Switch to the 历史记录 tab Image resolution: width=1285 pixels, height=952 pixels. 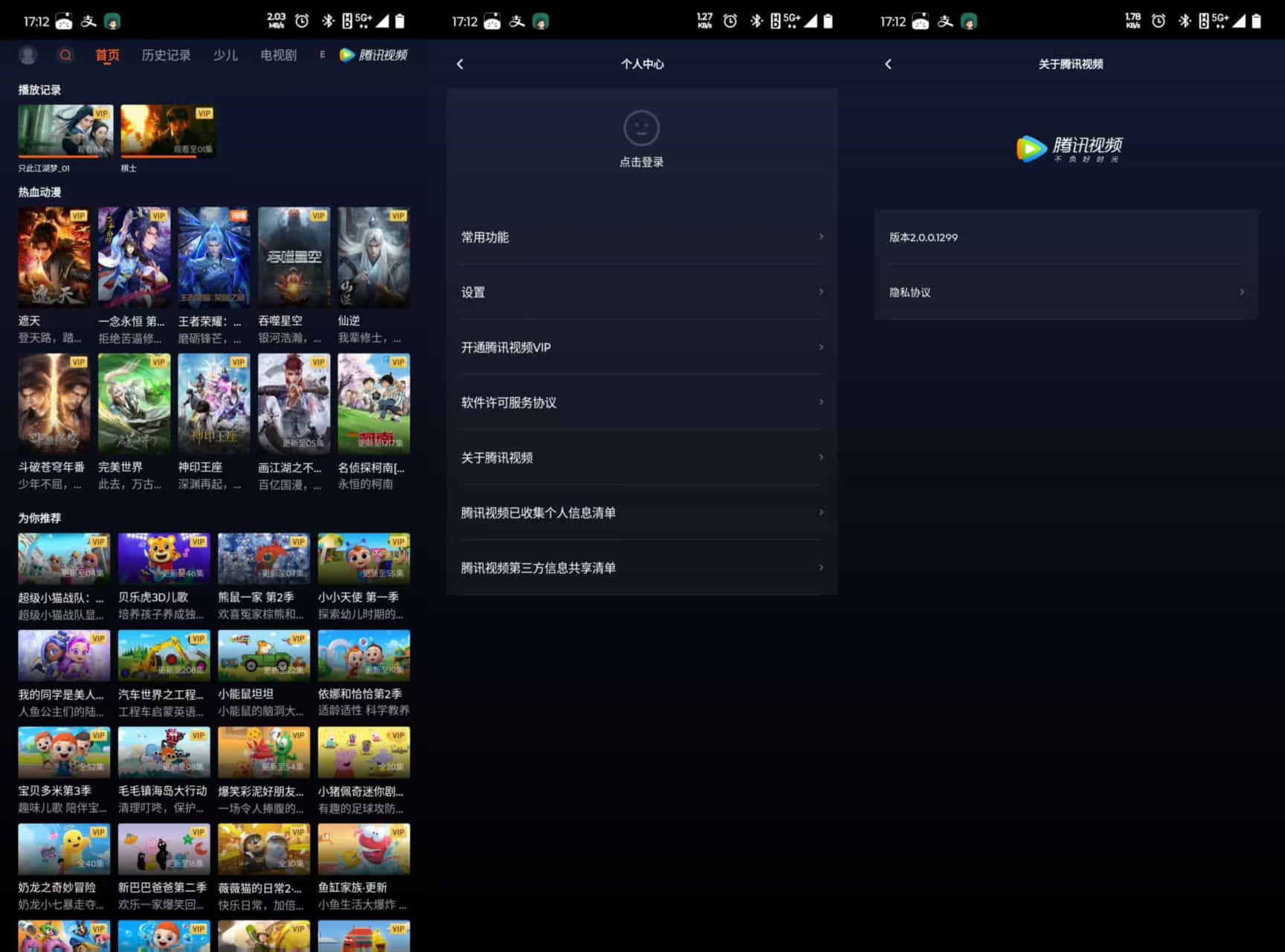pos(166,55)
